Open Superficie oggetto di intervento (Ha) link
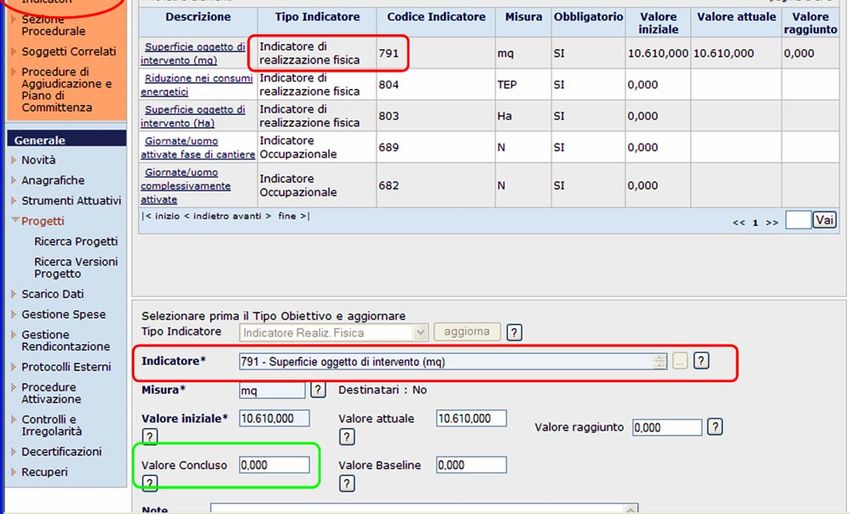This screenshot has height=514, width=850. coord(194,116)
